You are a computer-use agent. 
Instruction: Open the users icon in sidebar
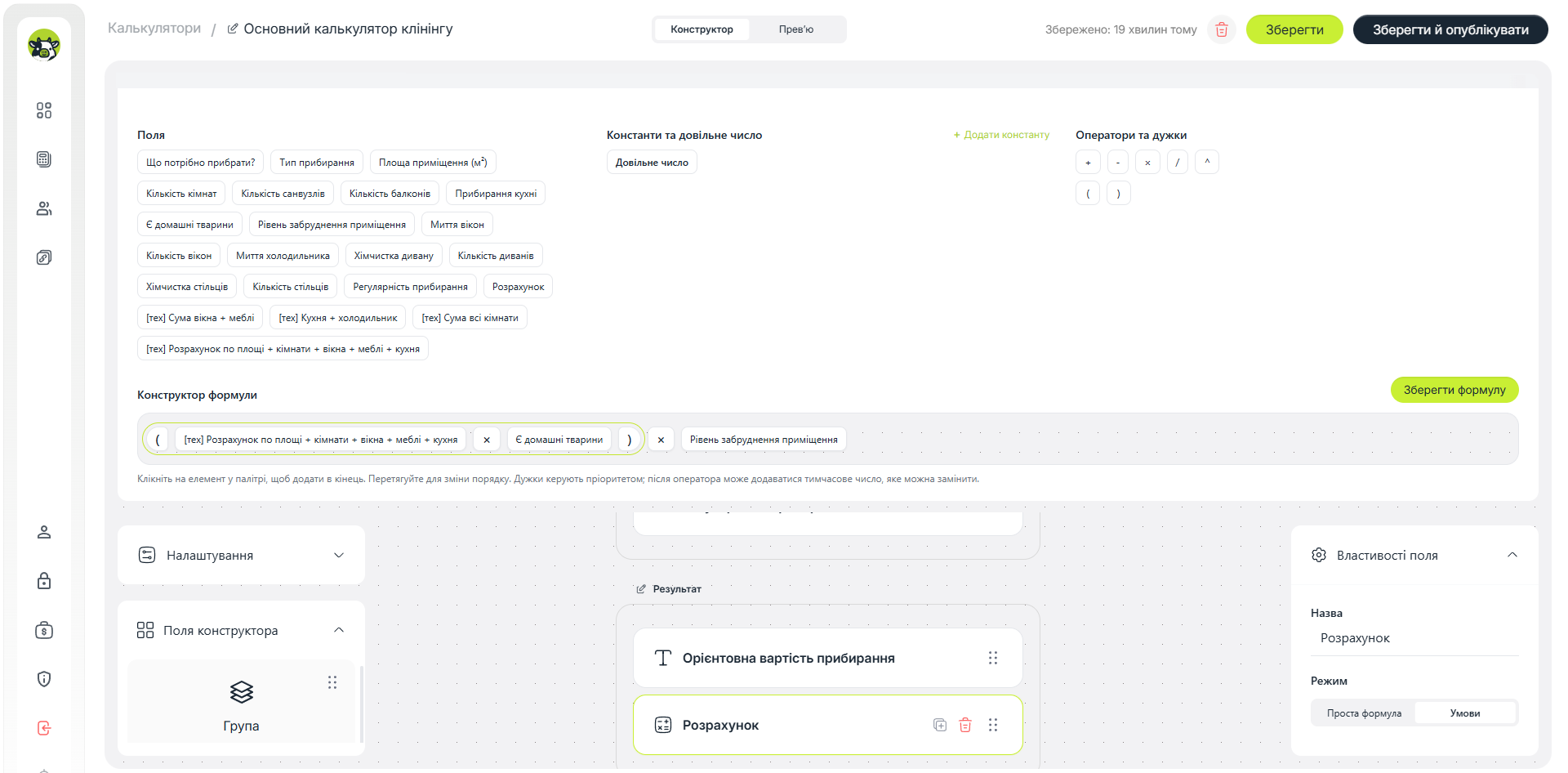(44, 208)
